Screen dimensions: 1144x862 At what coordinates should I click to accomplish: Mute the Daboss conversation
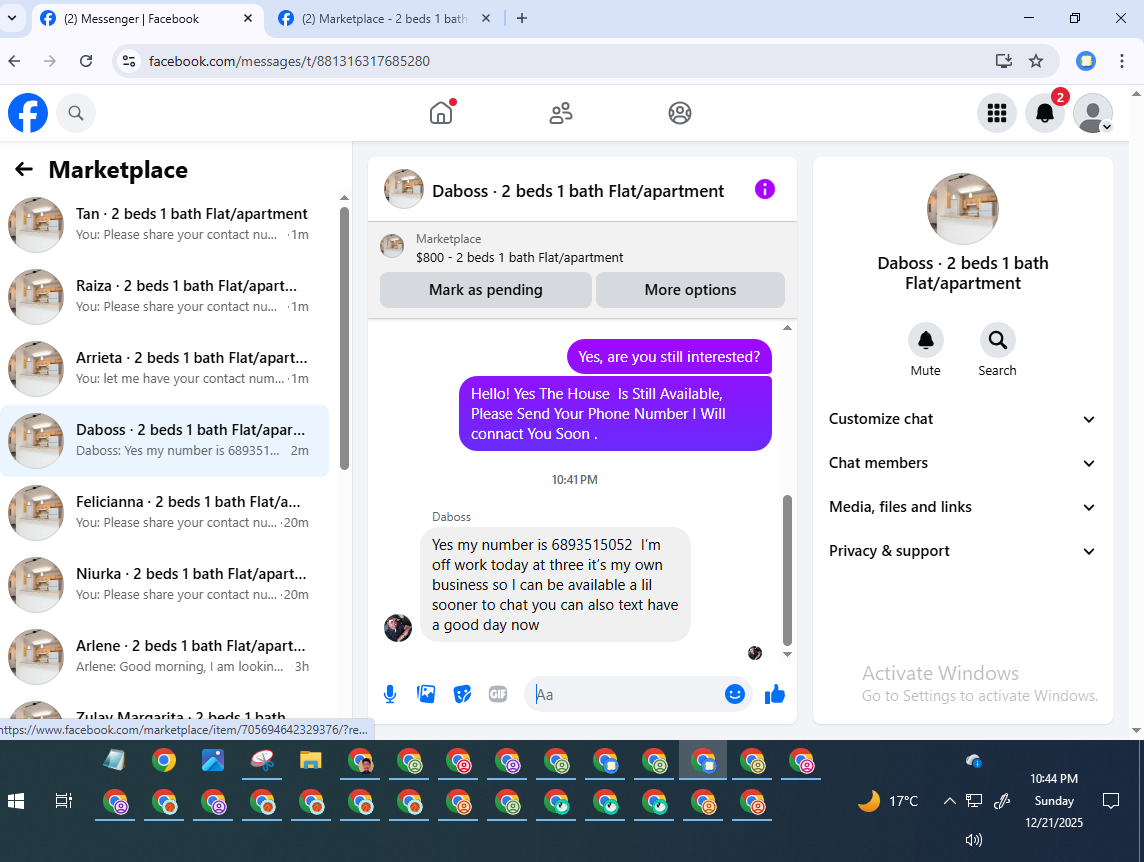coord(925,340)
